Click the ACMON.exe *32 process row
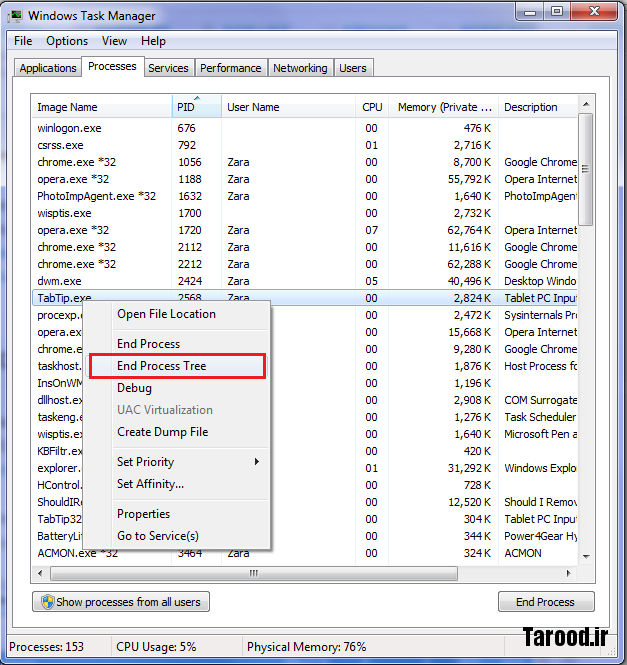Viewport: 627px width, 665px height. click(305, 553)
